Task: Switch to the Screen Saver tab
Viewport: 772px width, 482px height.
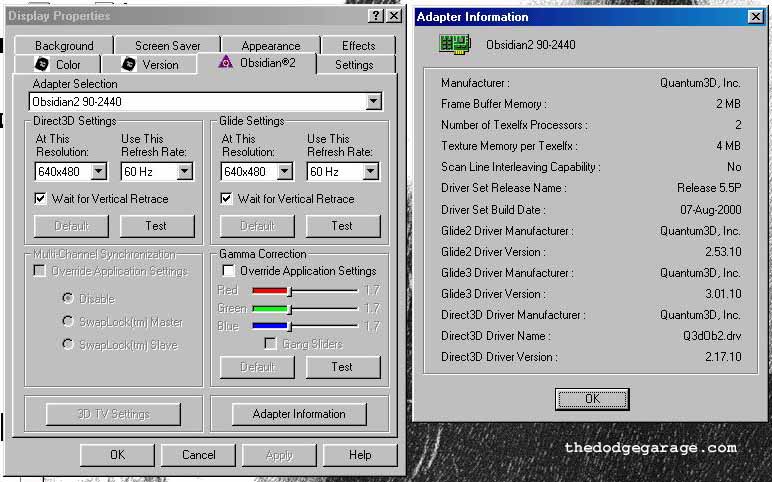Action: pos(167,46)
